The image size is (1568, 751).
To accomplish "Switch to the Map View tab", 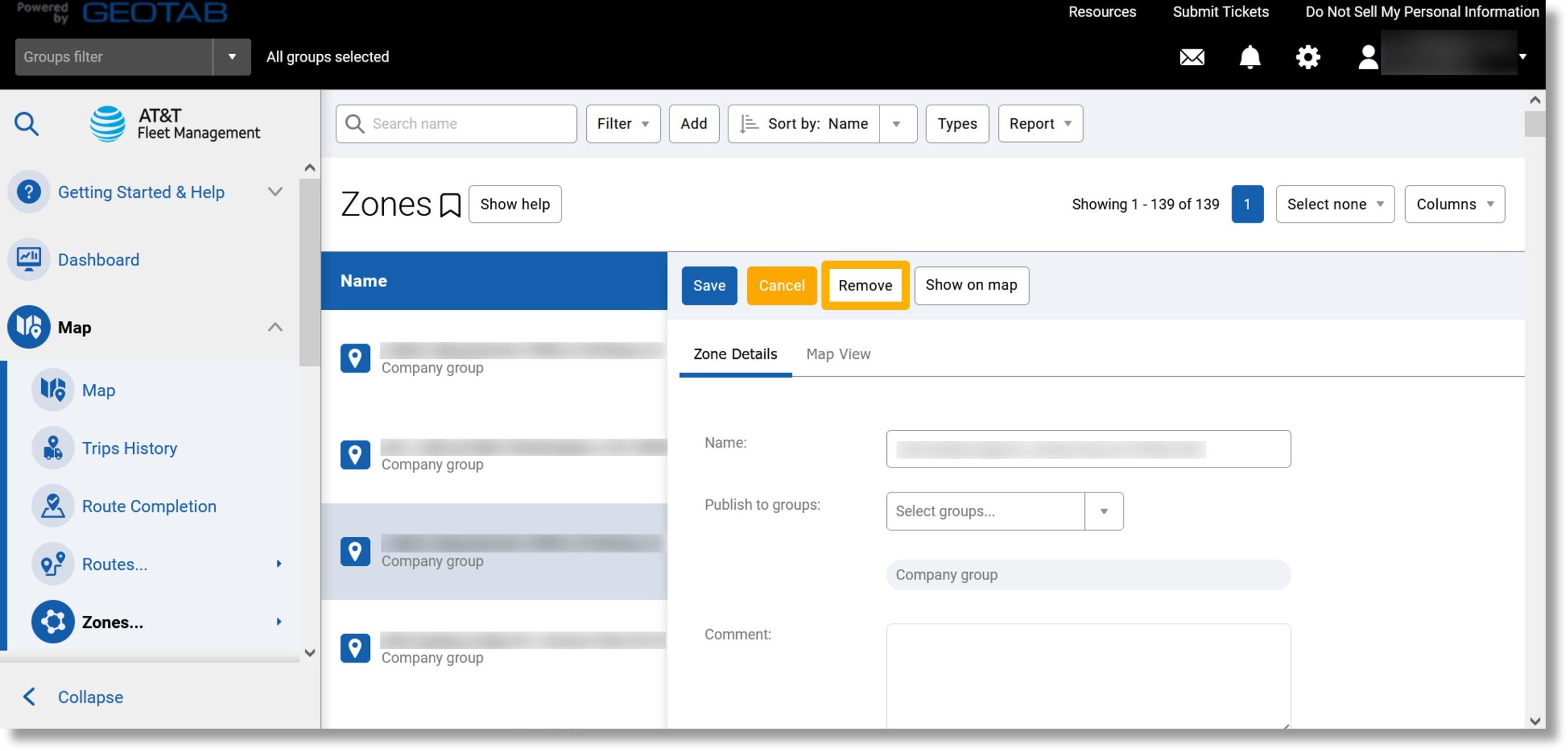I will click(x=838, y=354).
